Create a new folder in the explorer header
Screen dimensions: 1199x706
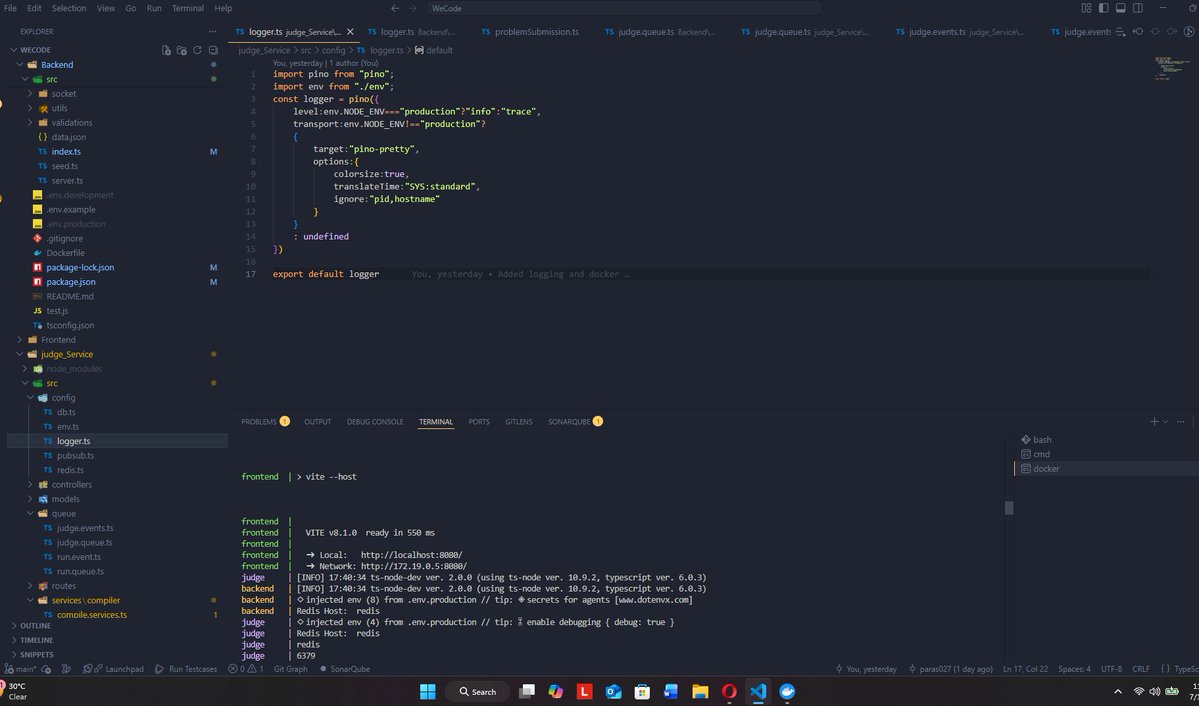[181, 50]
